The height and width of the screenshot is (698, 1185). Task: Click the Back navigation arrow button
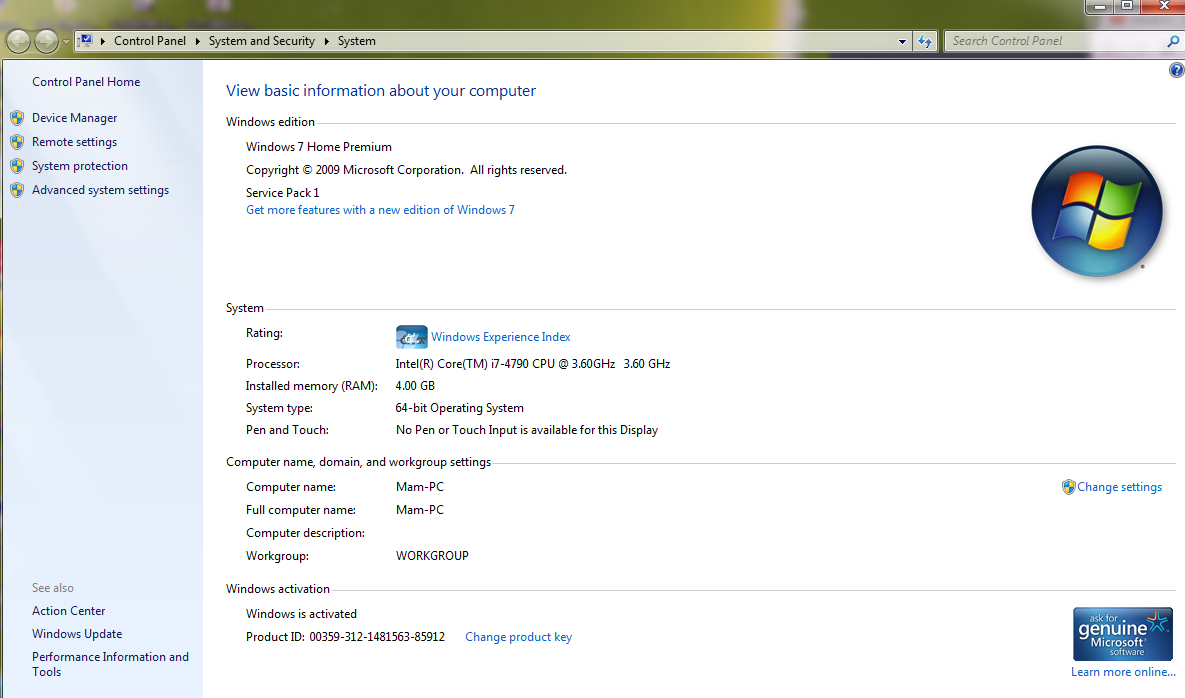[x=18, y=42]
